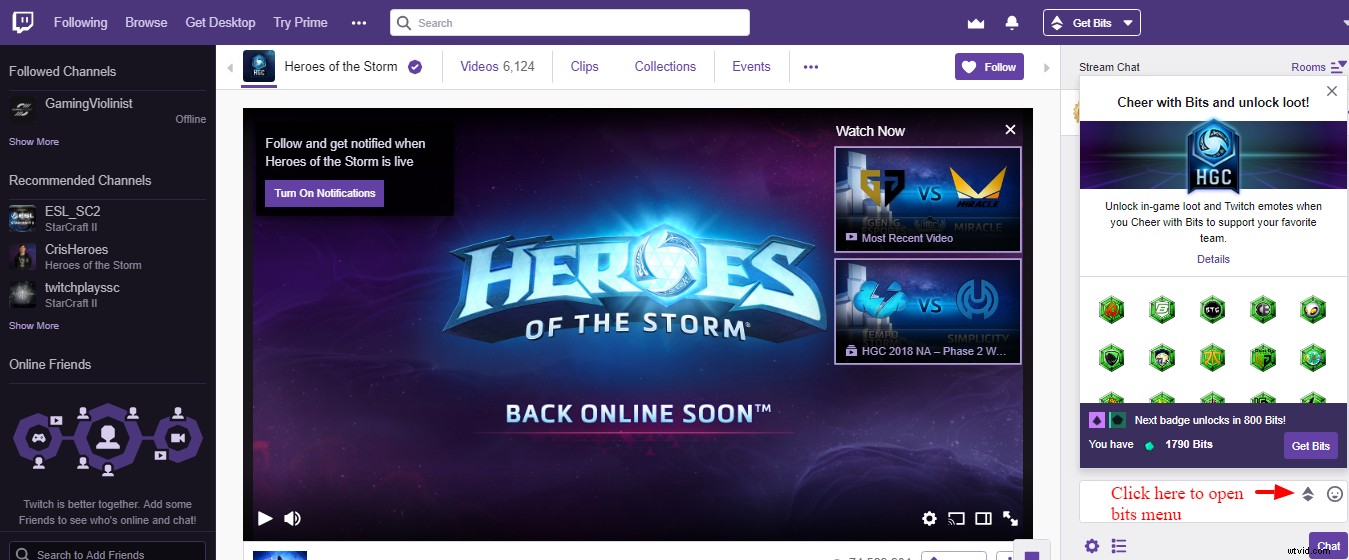This screenshot has width=1349, height=560.
Task: Click the verified checkmark badge by channel name
Action: click(415, 67)
